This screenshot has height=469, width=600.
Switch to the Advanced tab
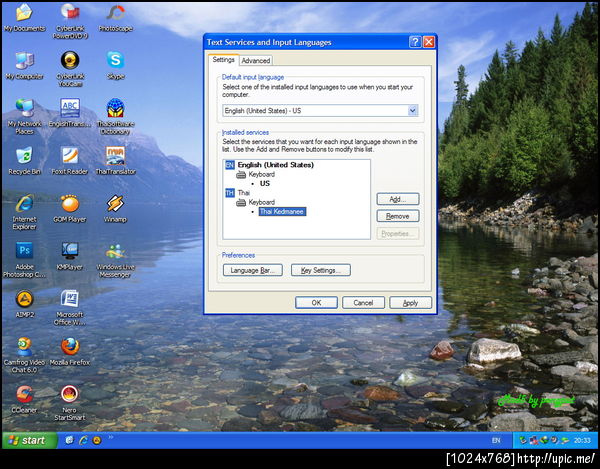click(256, 60)
